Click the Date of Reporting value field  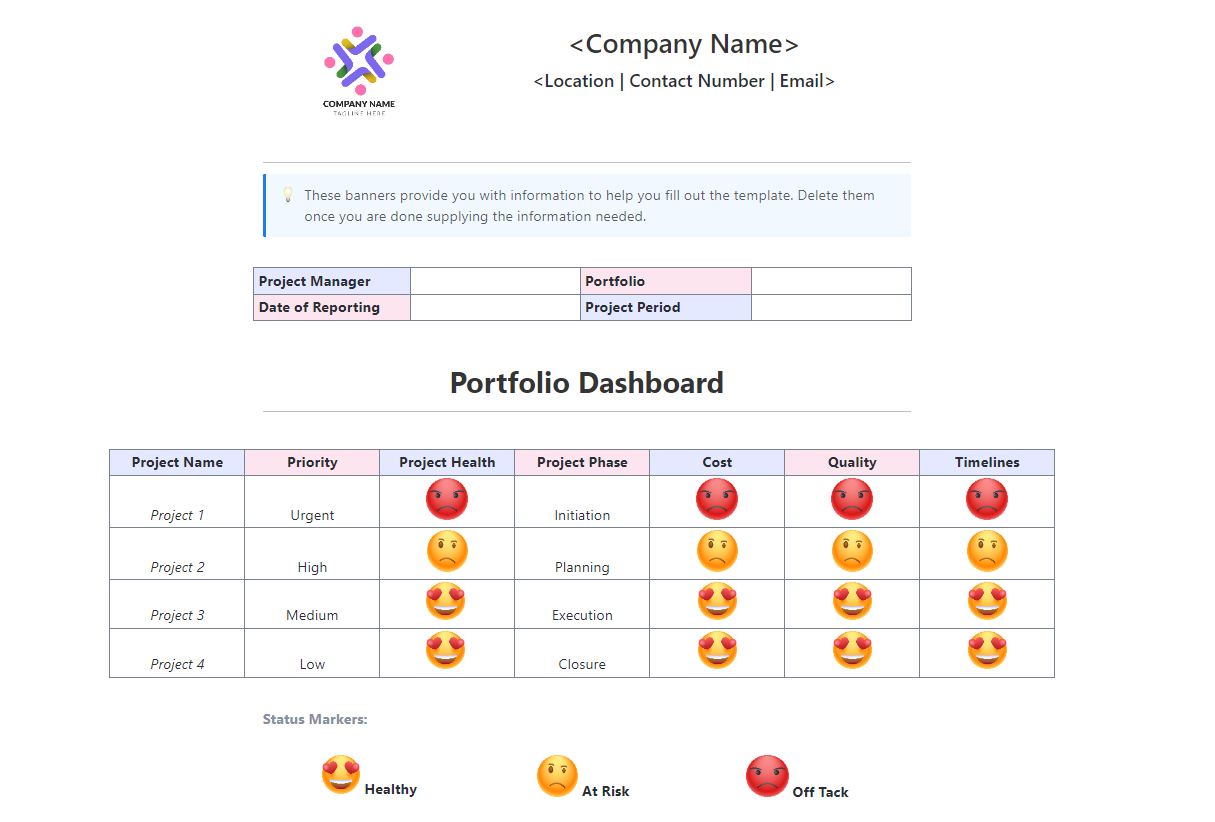(x=496, y=307)
